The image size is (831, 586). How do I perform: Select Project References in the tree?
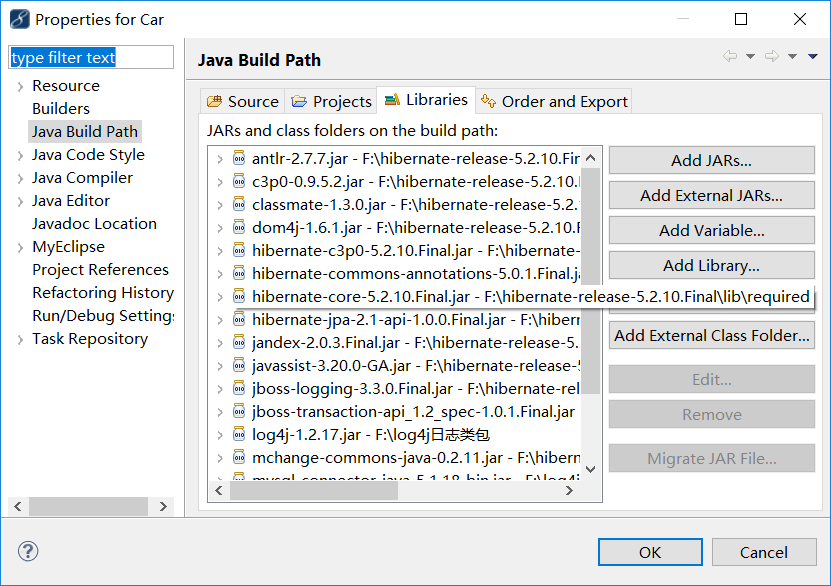pos(100,270)
